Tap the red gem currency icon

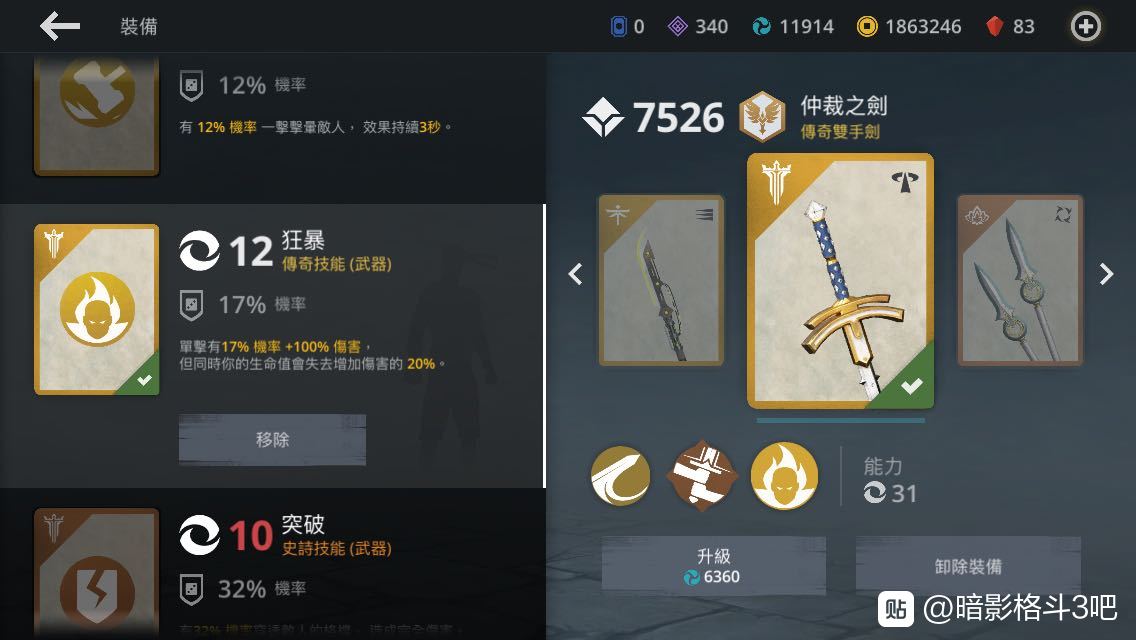tap(994, 27)
